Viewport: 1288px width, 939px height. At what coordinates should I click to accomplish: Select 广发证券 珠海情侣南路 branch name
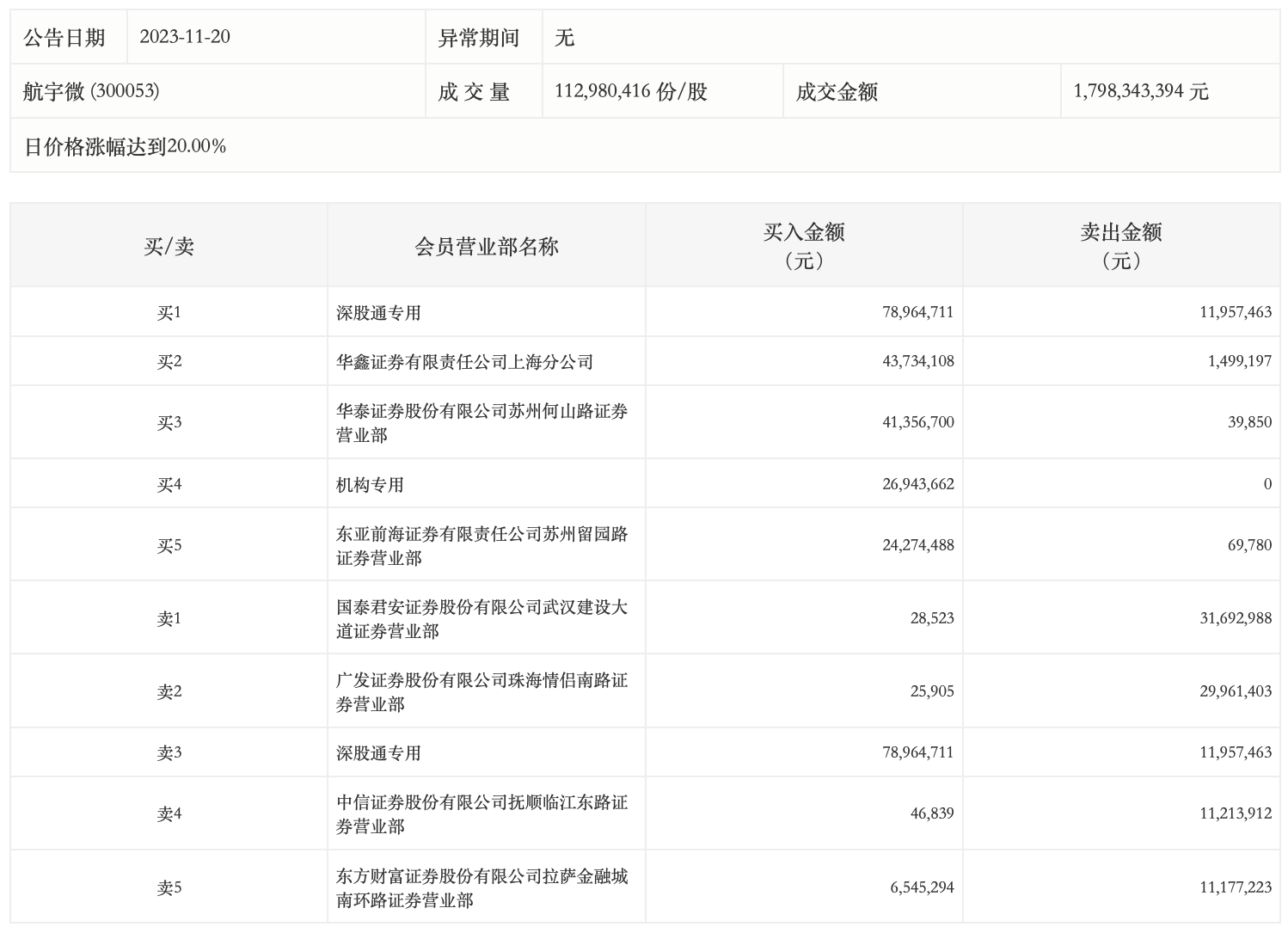[x=481, y=691]
